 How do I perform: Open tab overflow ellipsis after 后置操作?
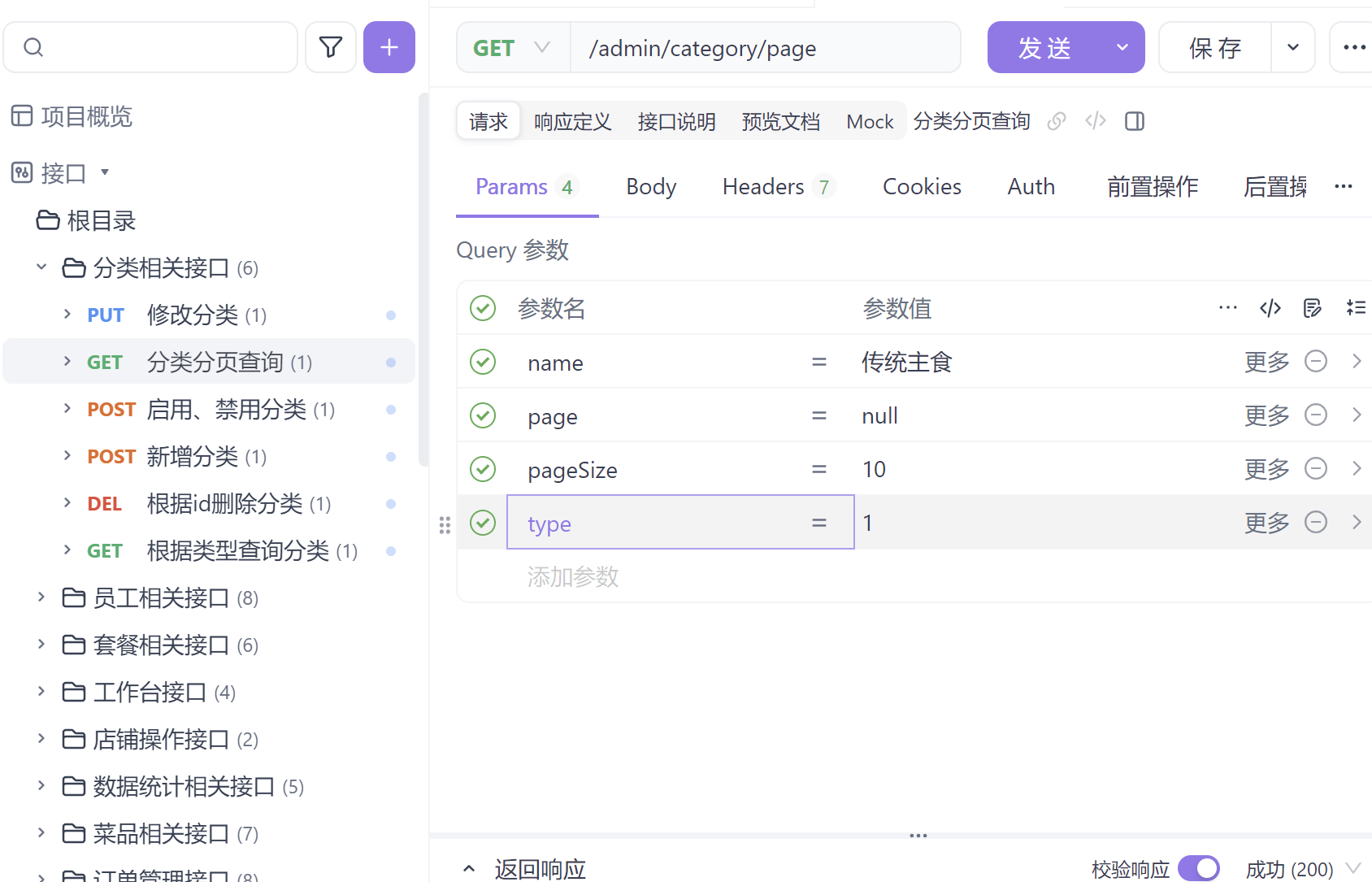tap(1344, 186)
